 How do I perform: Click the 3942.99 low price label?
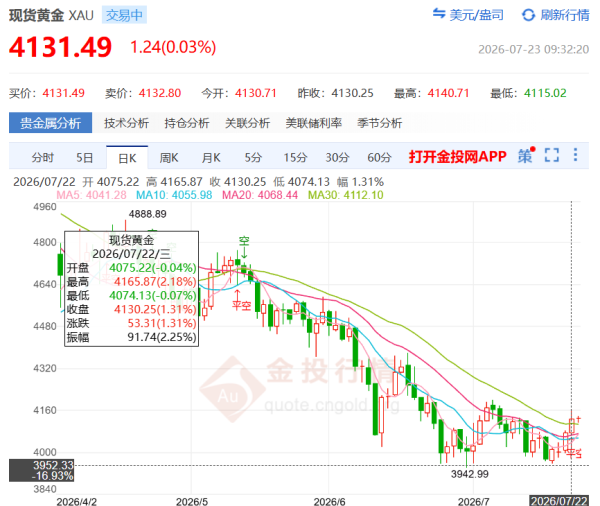pos(470,474)
